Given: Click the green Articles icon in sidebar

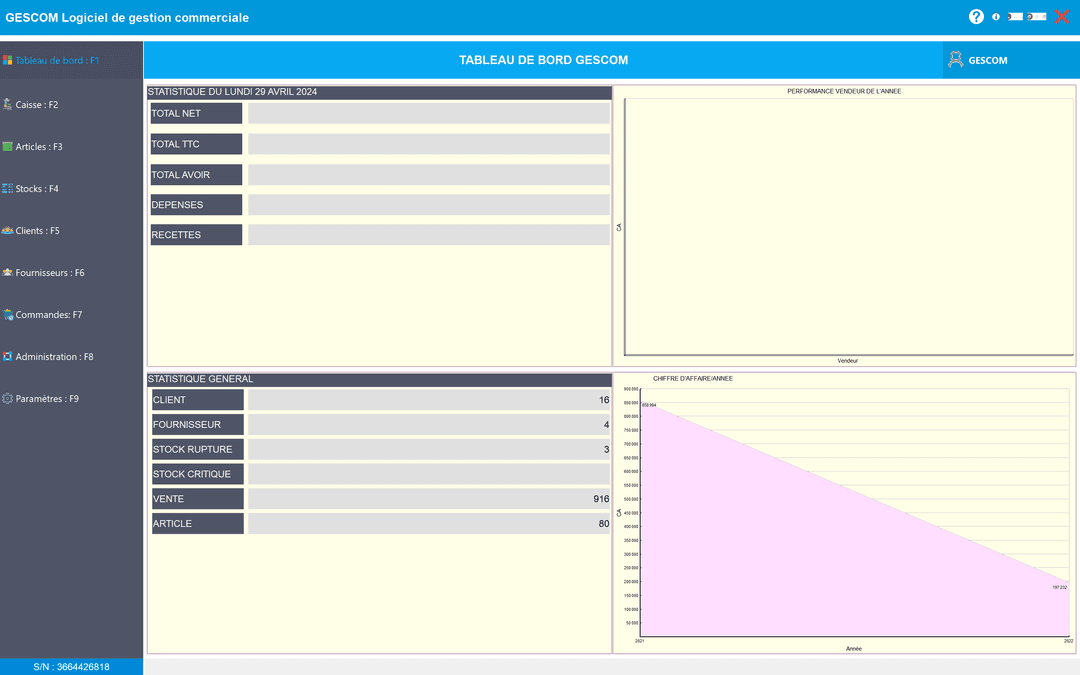Looking at the screenshot, I should 8,146.
